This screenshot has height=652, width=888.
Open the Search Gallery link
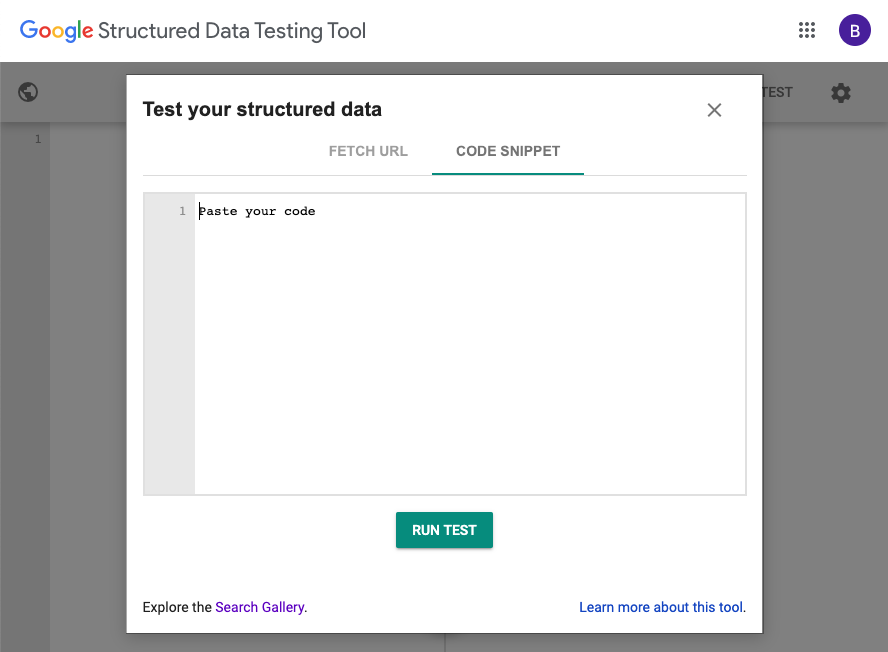pos(260,607)
